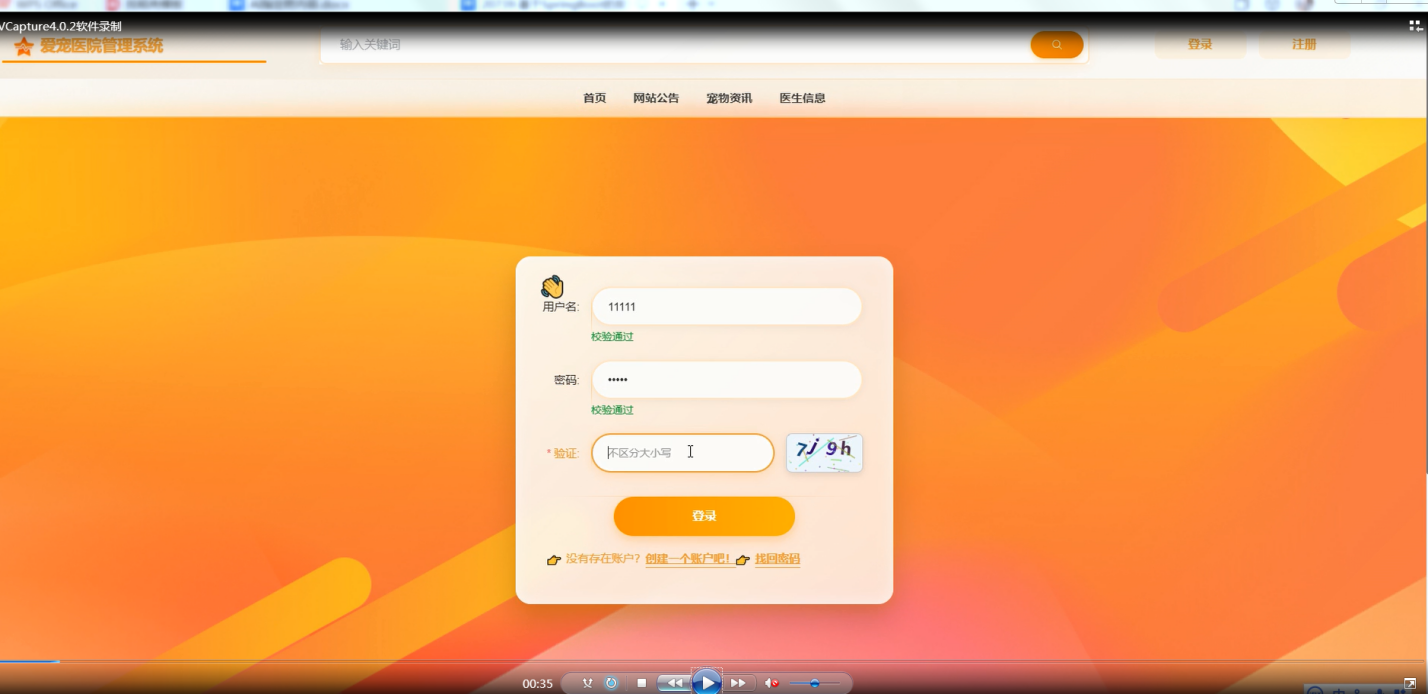This screenshot has width=1428, height=694.
Task: Click the orange 登录 submit button
Action: click(x=704, y=516)
